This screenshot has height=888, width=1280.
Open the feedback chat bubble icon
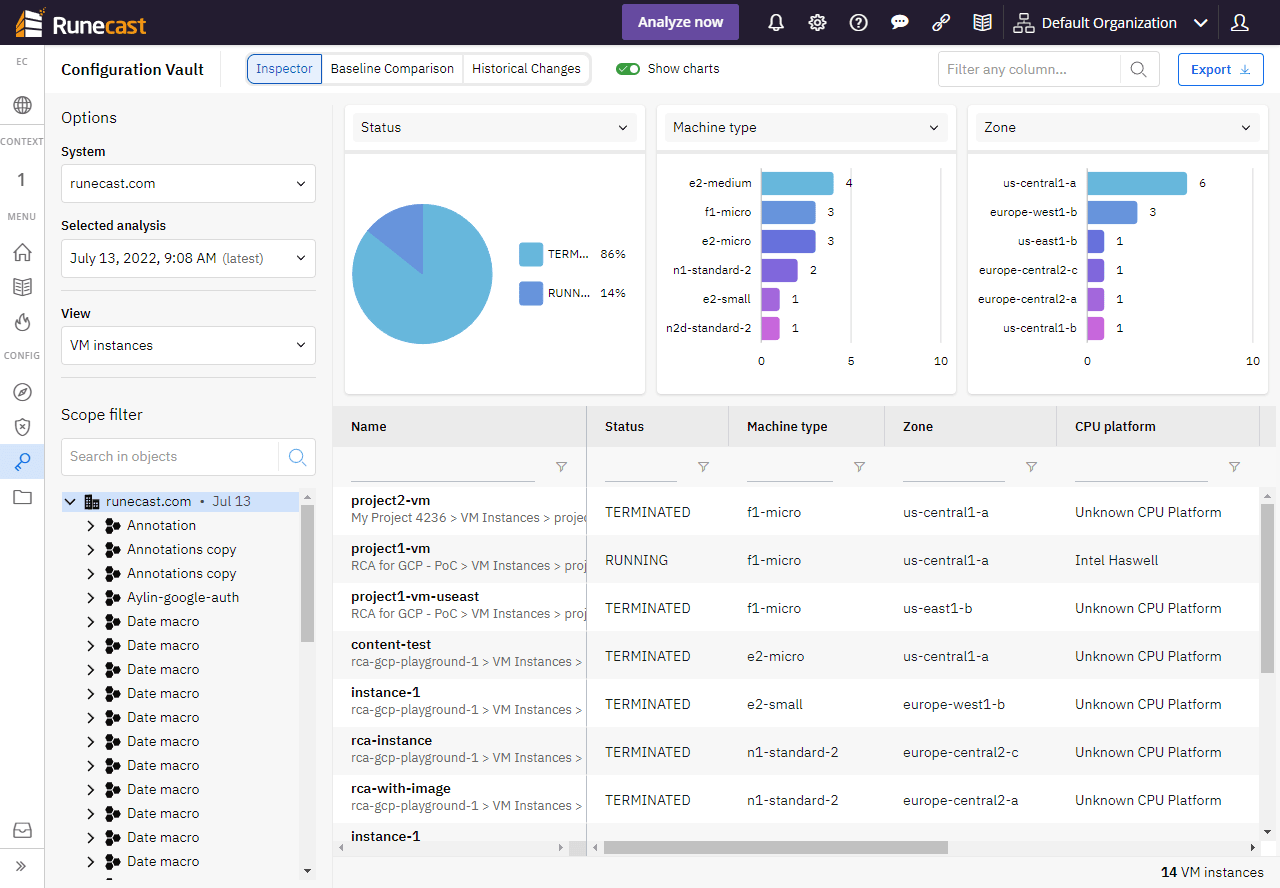(x=900, y=23)
